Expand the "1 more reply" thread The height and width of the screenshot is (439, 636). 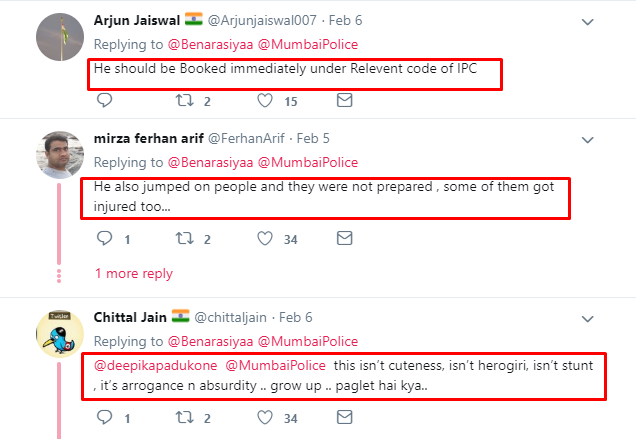pyautogui.click(x=133, y=273)
